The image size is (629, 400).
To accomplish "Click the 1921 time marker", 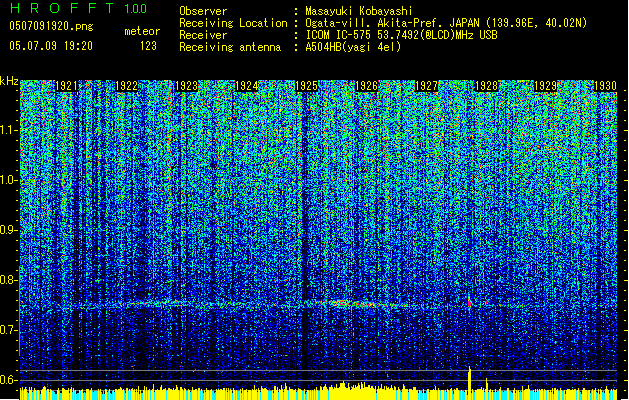I will click(x=66, y=86).
